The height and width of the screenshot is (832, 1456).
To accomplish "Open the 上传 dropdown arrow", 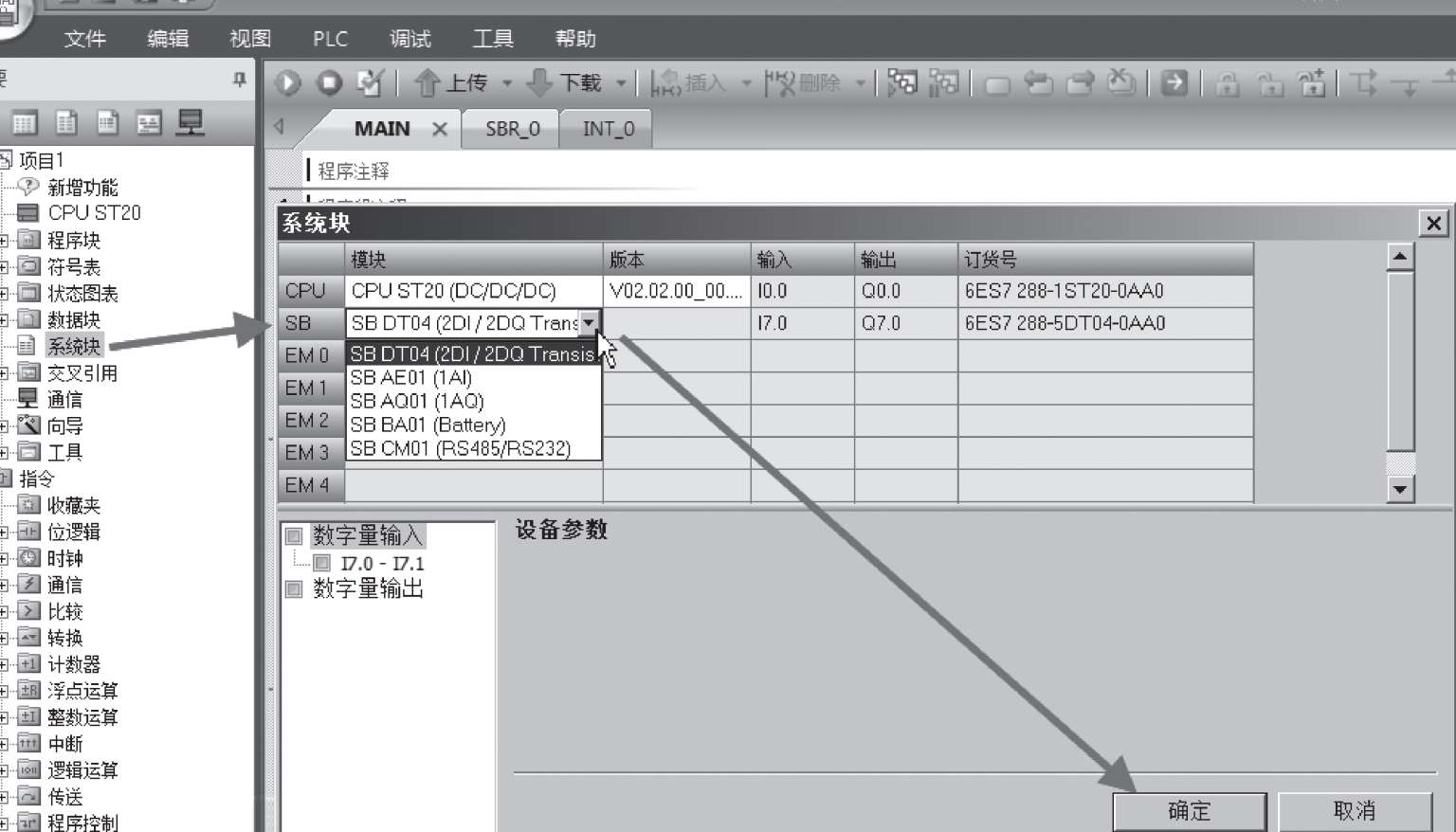I will coord(507,84).
